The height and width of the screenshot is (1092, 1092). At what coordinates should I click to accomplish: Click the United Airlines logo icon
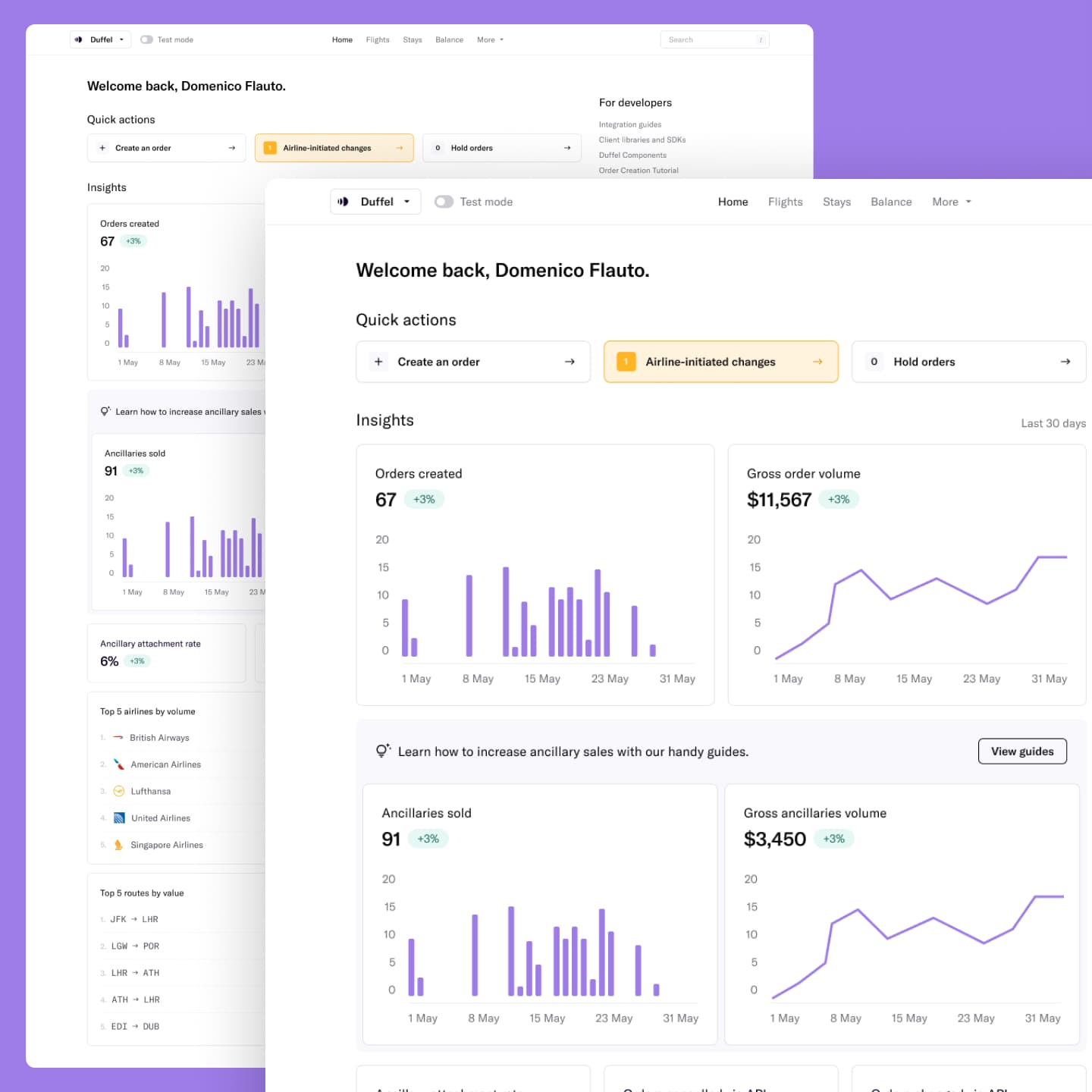click(118, 817)
